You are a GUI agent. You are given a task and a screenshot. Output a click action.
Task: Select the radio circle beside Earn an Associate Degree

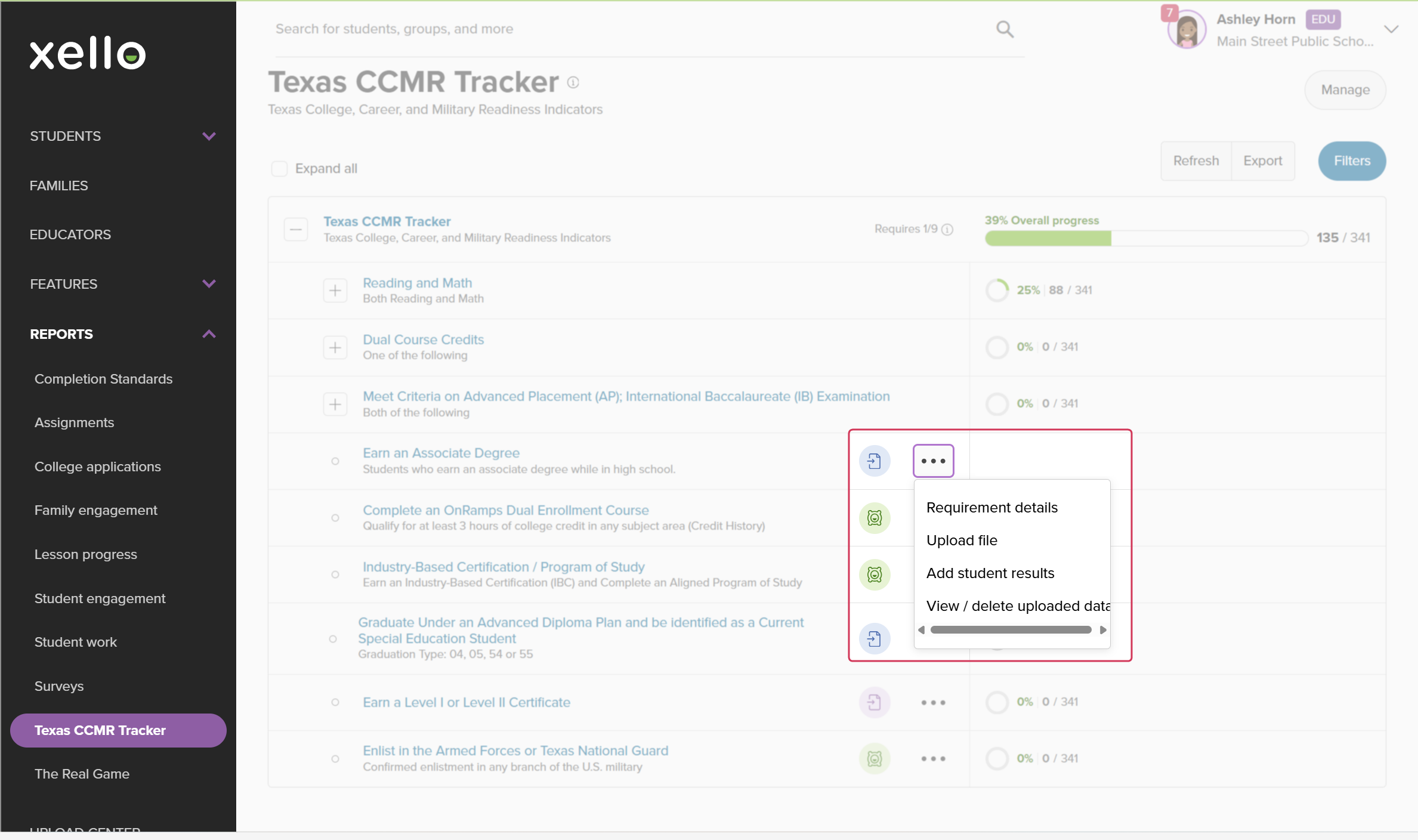click(x=335, y=461)
